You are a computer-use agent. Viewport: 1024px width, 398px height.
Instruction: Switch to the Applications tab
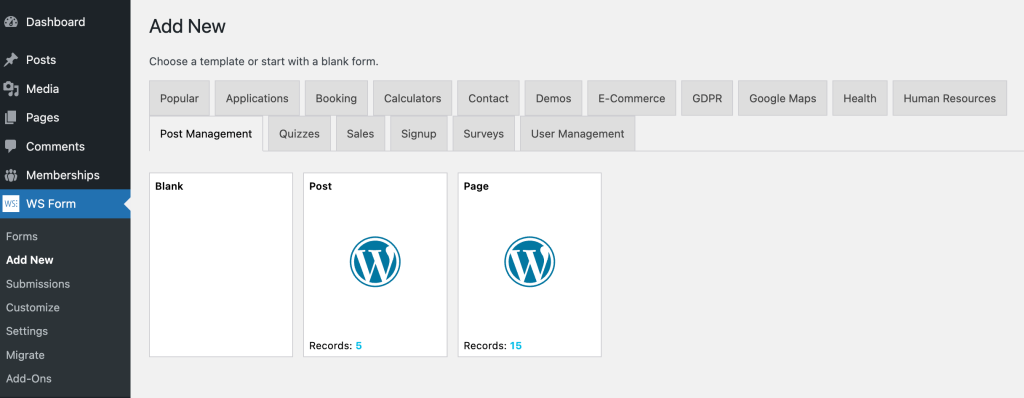tap(257, 98)
